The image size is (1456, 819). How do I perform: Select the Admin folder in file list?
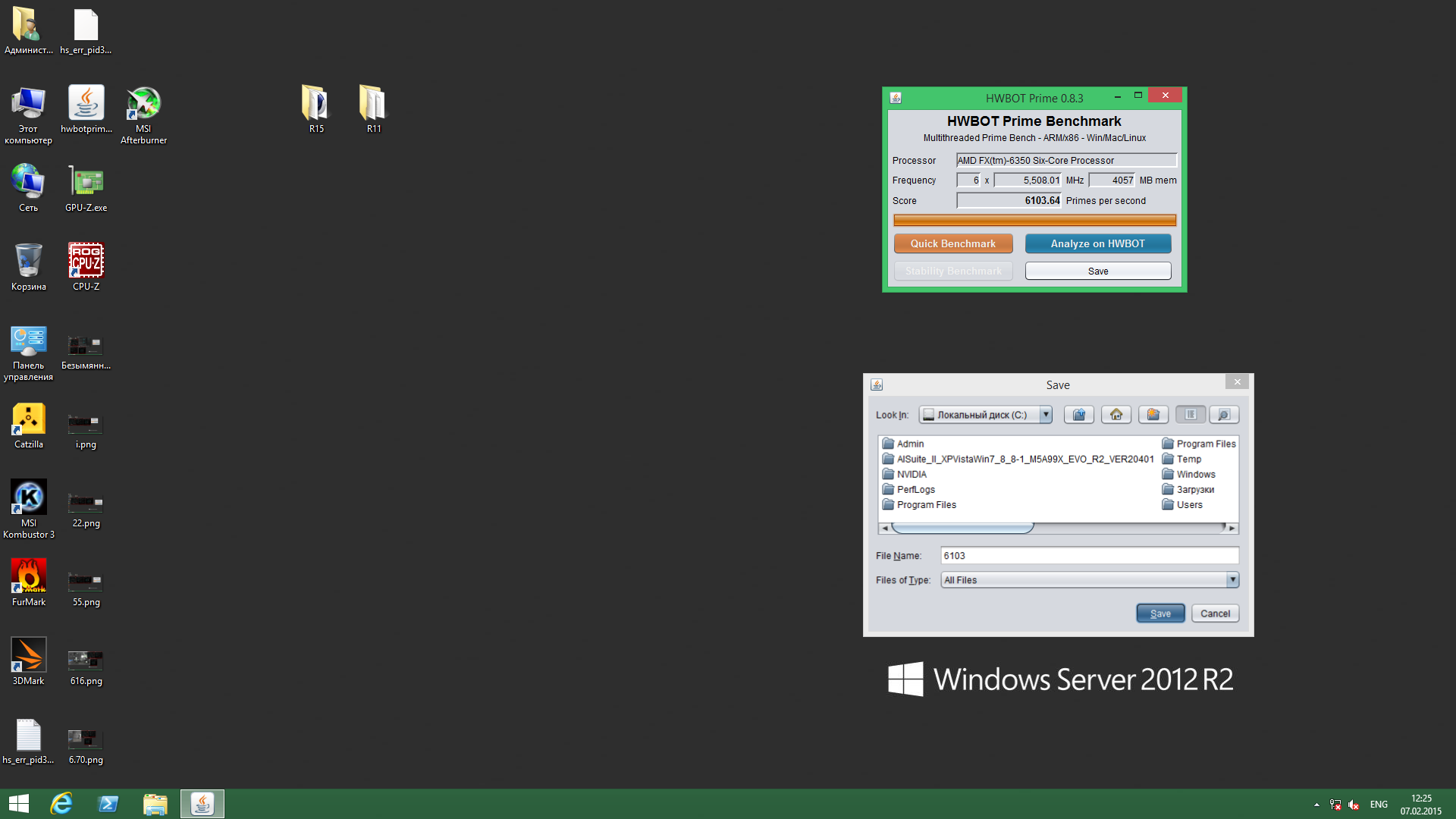click(x=903, y=444)
